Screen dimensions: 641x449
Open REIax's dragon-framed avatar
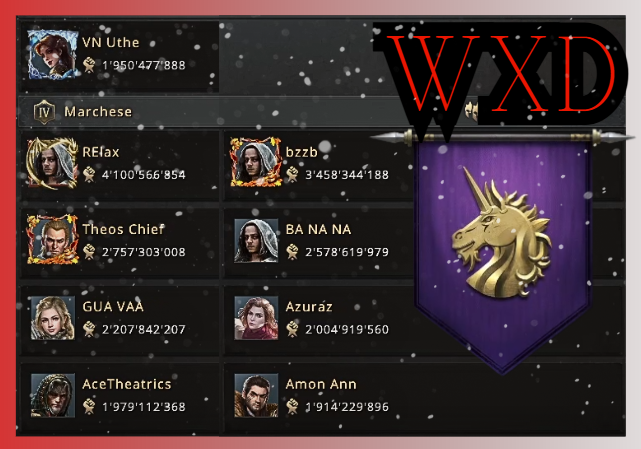[52, 163]
